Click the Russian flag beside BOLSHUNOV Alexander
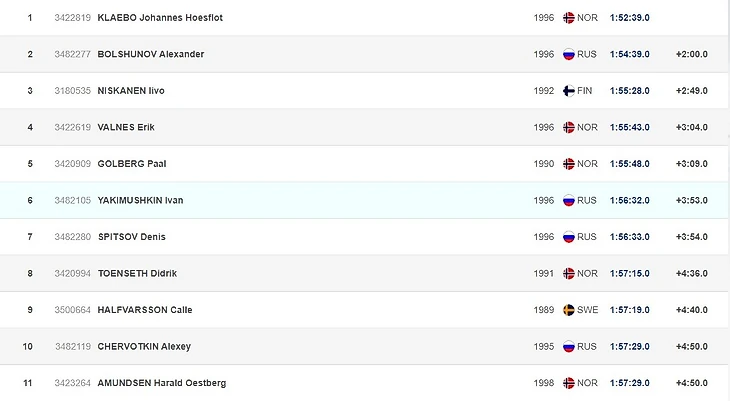730x401 pixels. pos(569,54)
